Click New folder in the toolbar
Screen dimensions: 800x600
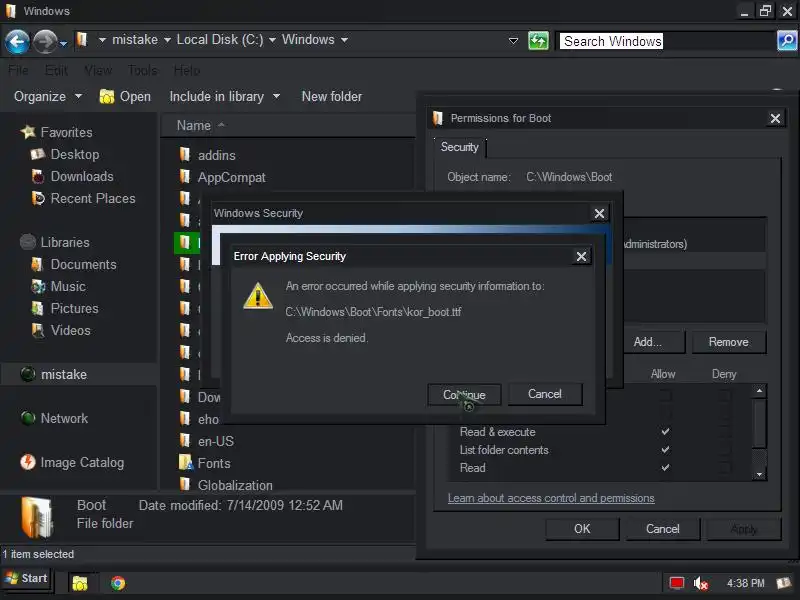pos(332,96)
